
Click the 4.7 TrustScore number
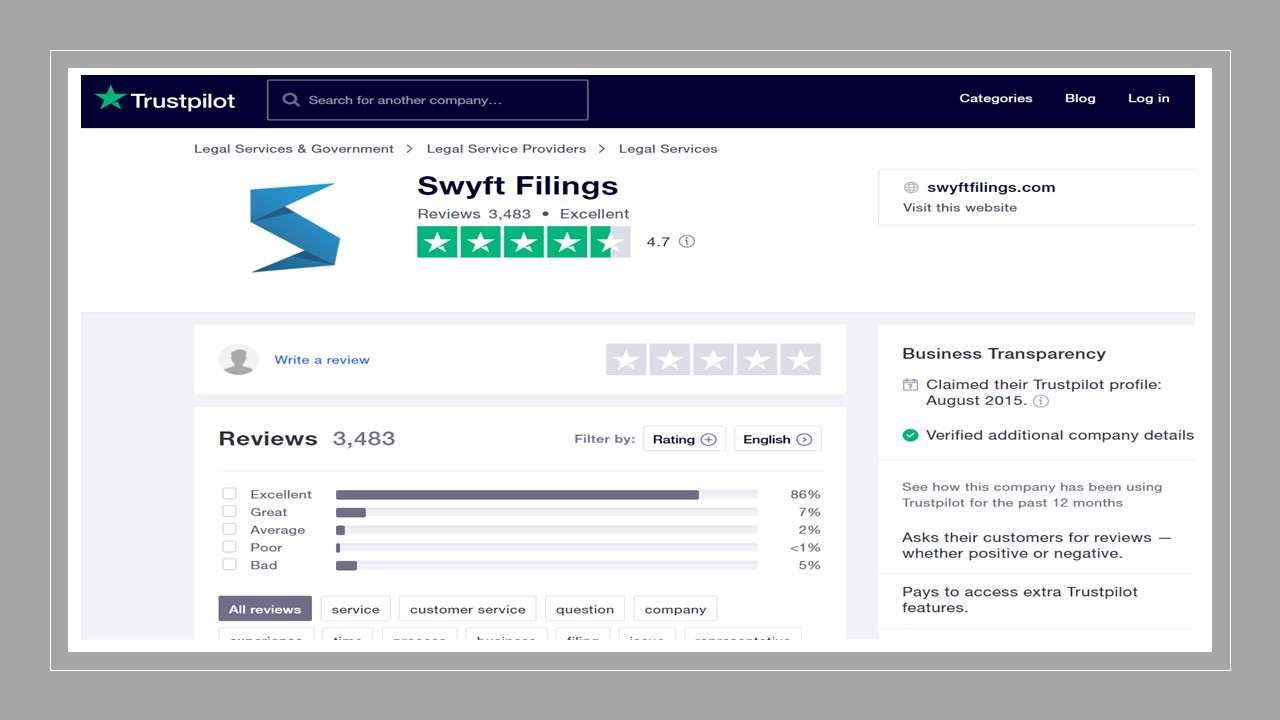pyautogui.click(x=658, y=242)
